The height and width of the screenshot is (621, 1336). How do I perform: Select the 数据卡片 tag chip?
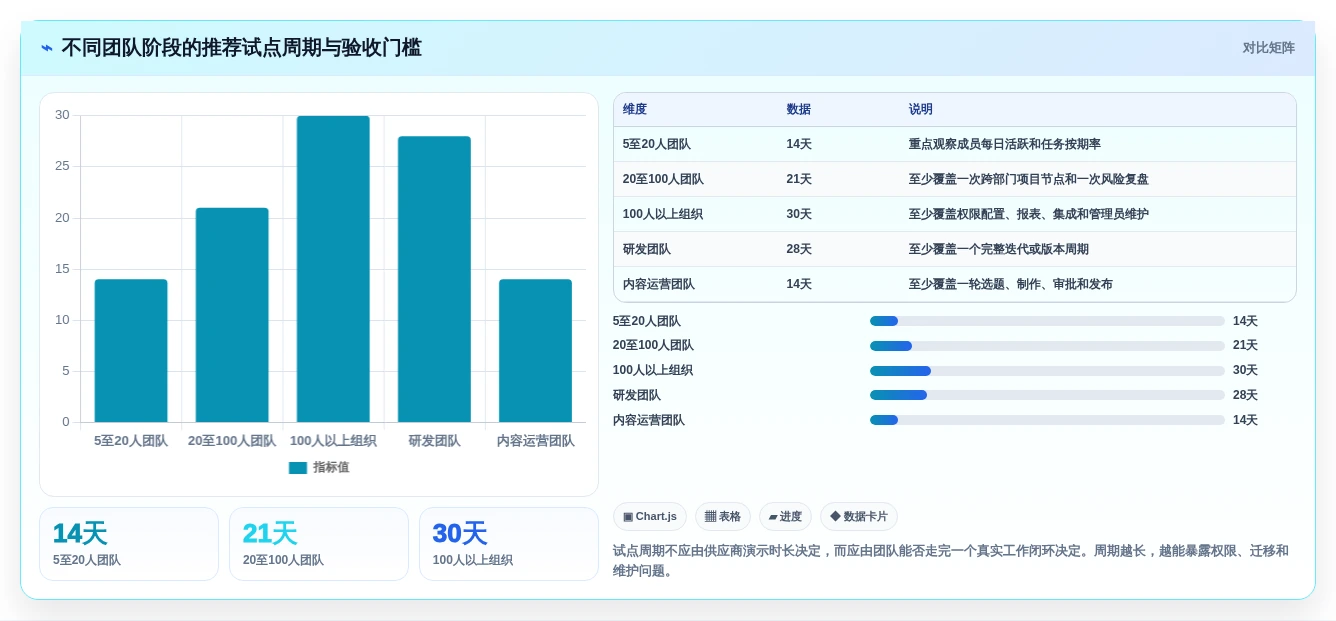click(x=859, y=517)
